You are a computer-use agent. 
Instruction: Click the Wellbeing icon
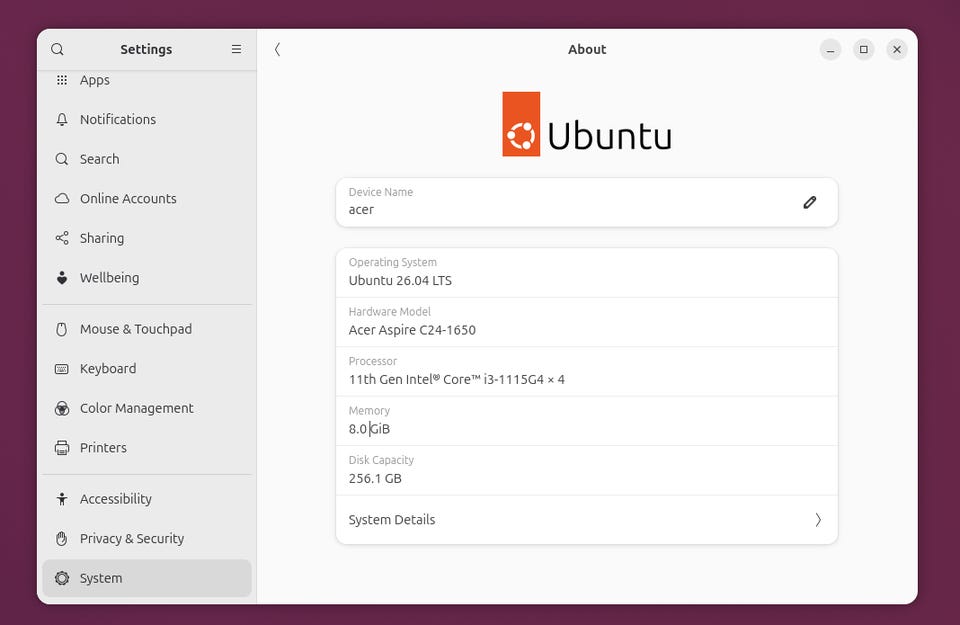pos(62,278)
